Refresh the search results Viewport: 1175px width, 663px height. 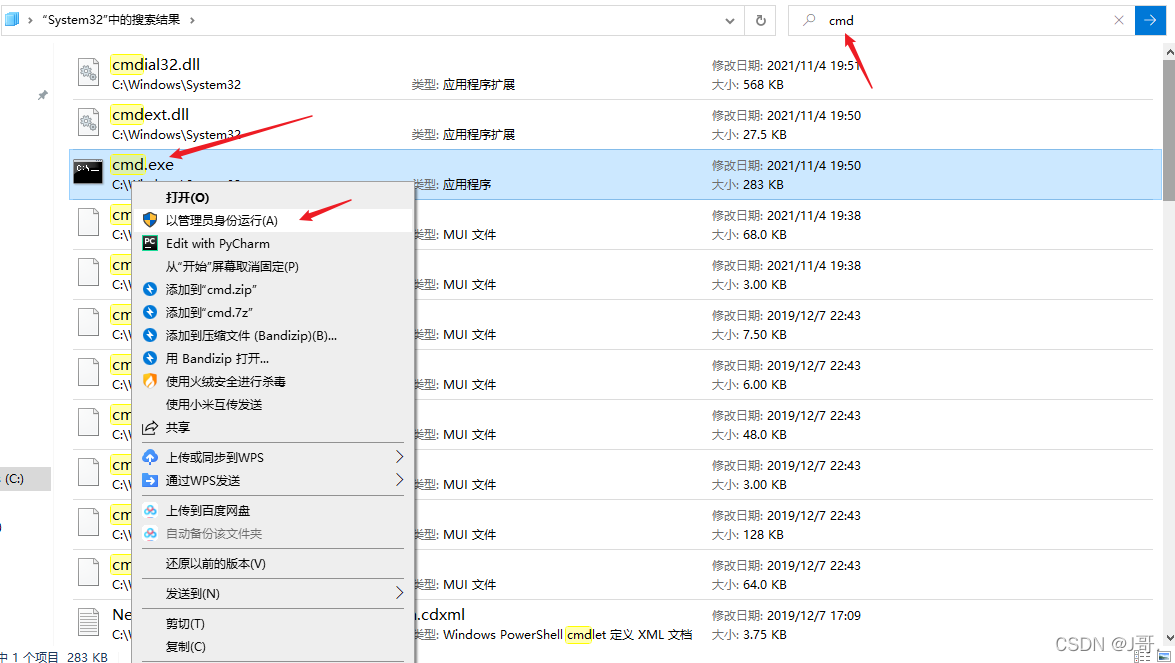761,21
